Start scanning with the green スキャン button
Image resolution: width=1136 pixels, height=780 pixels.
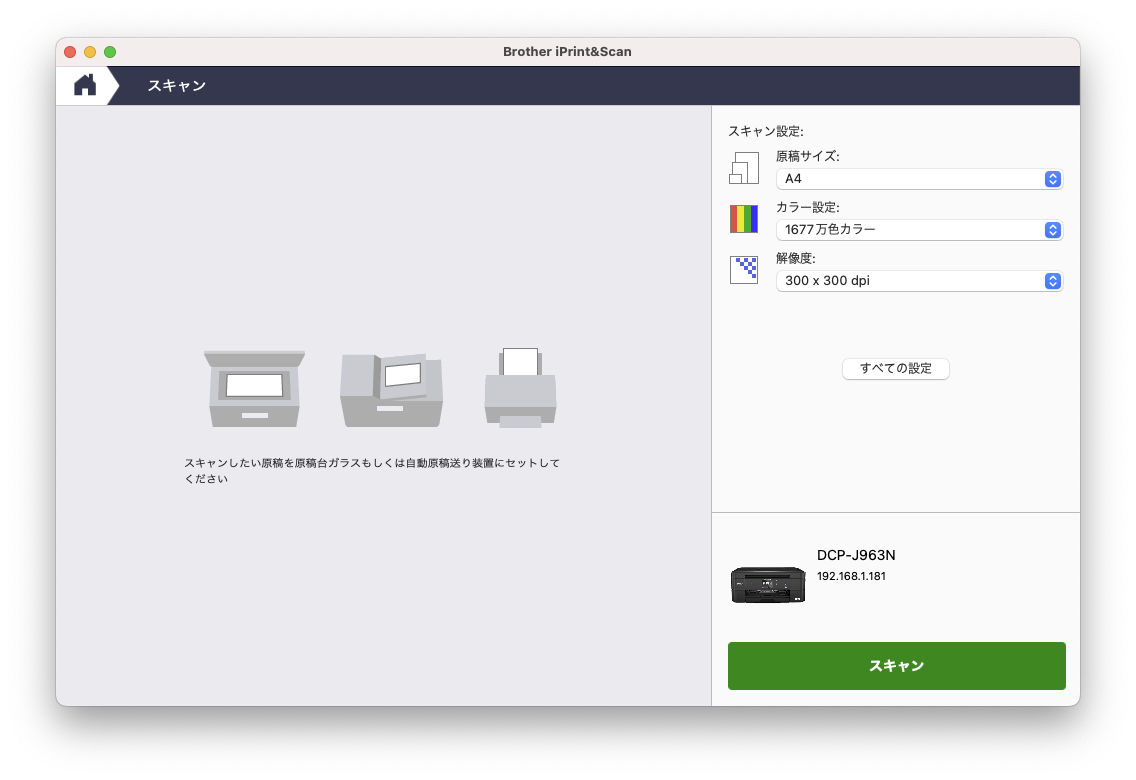pos(897,666)
